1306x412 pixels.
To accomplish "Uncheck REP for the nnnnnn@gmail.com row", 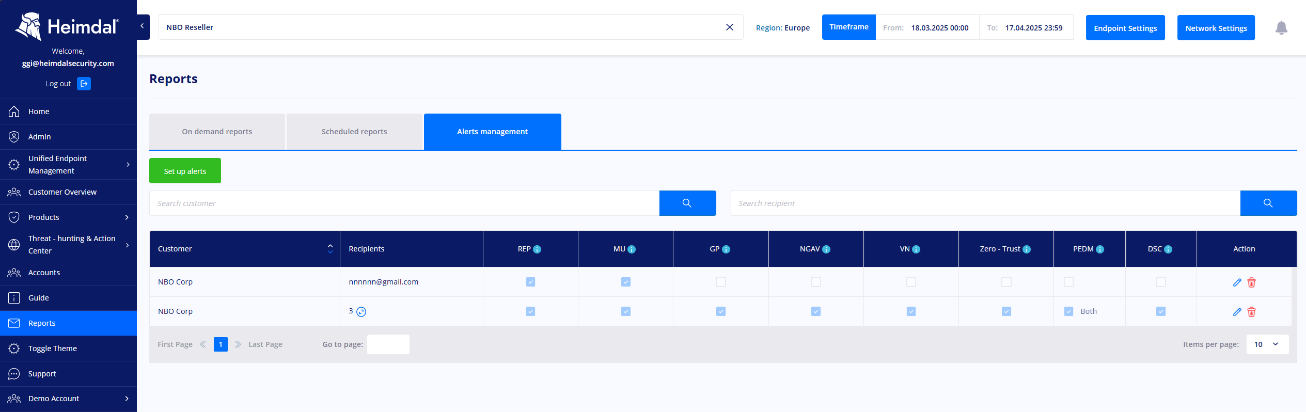I will pyautogui.click(x=530, y=282).
